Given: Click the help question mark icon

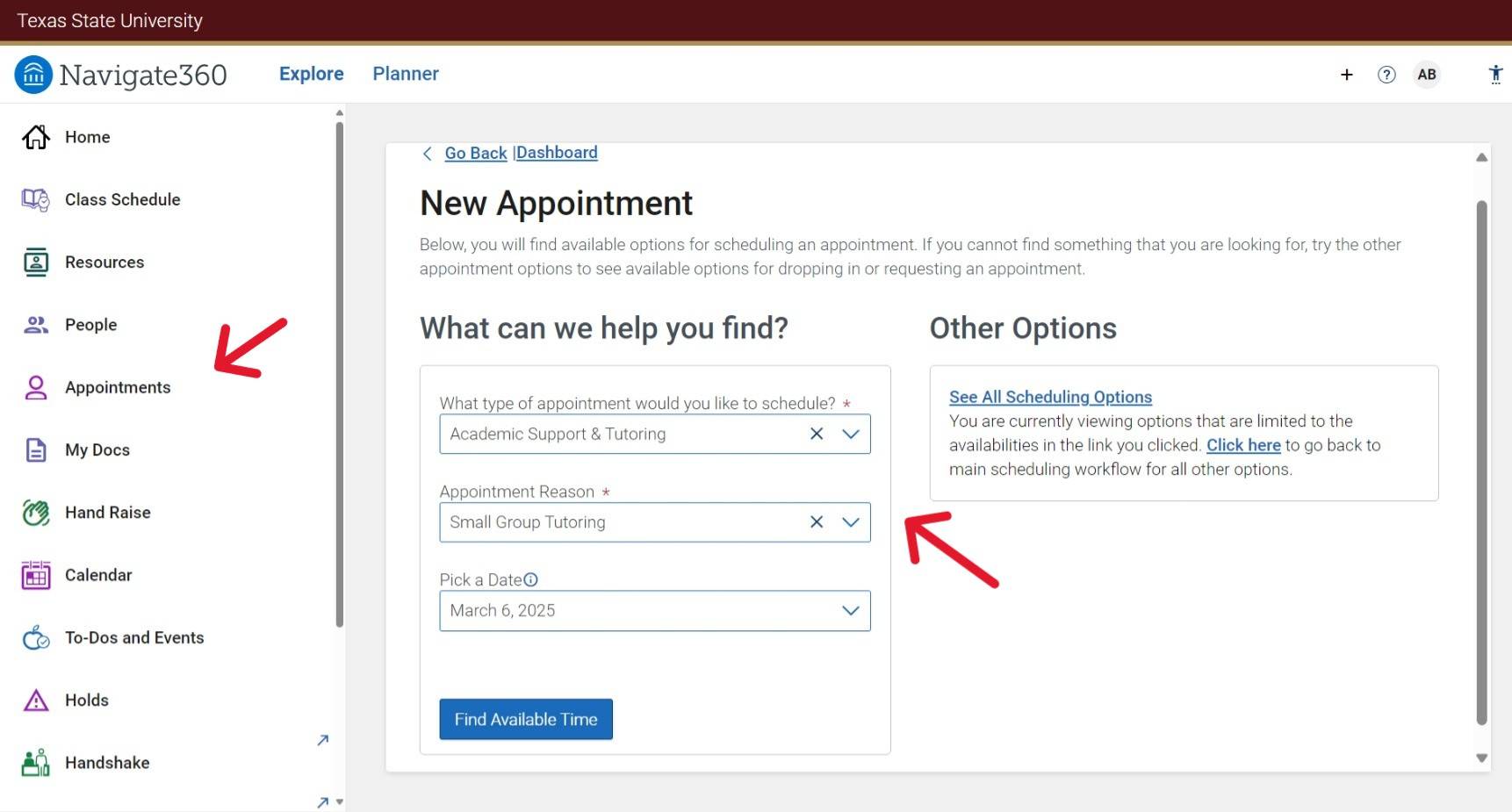Looking at the screenshot, I should tap(1386, 75).
